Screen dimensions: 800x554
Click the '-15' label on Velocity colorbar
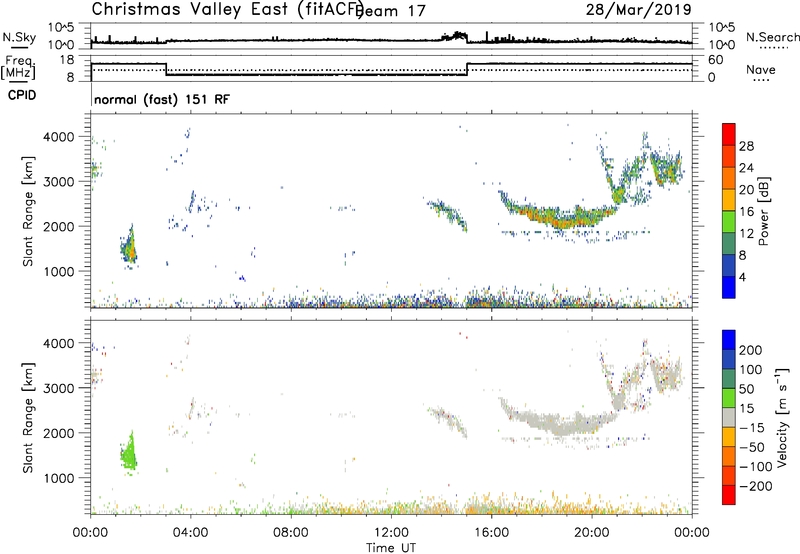(x=752, y=427)
